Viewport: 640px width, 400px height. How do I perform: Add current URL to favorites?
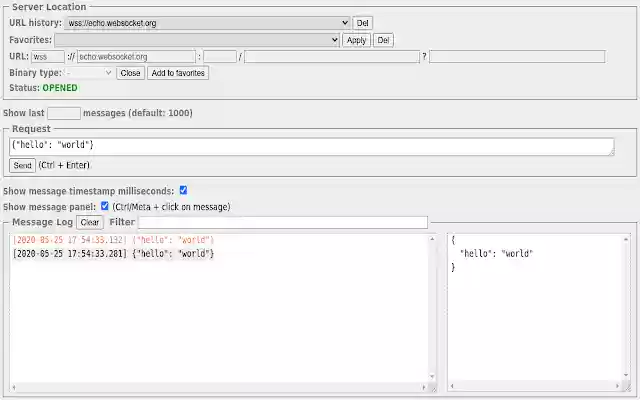click(x=178, y=73)
